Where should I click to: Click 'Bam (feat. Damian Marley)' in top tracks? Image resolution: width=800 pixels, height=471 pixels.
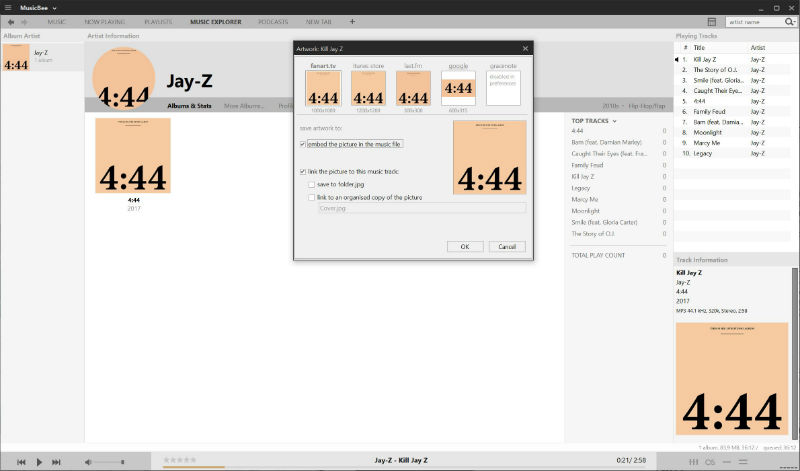pyautogui.click(x=606, y=142)
